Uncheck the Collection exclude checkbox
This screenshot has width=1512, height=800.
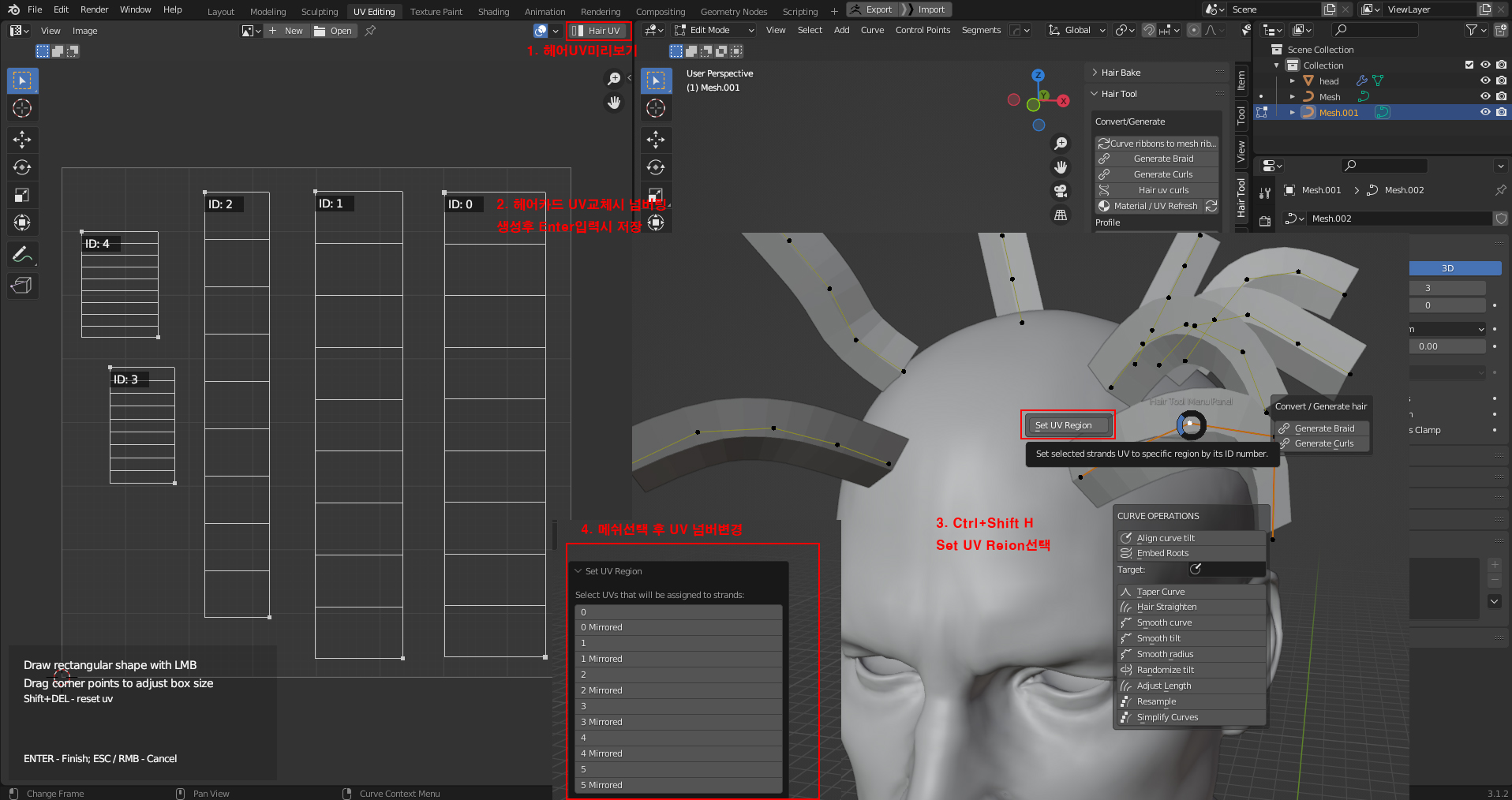tap(1469, 65)
